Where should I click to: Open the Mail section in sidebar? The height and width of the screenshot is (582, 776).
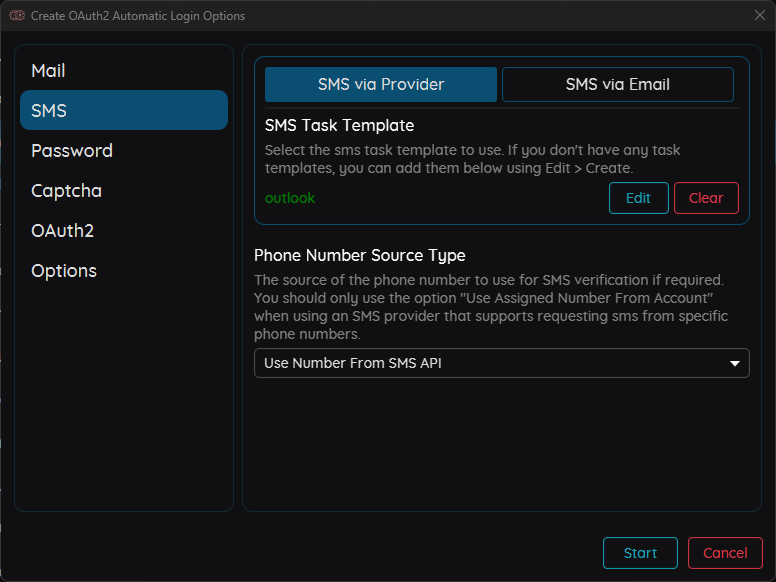coord(48,71)
